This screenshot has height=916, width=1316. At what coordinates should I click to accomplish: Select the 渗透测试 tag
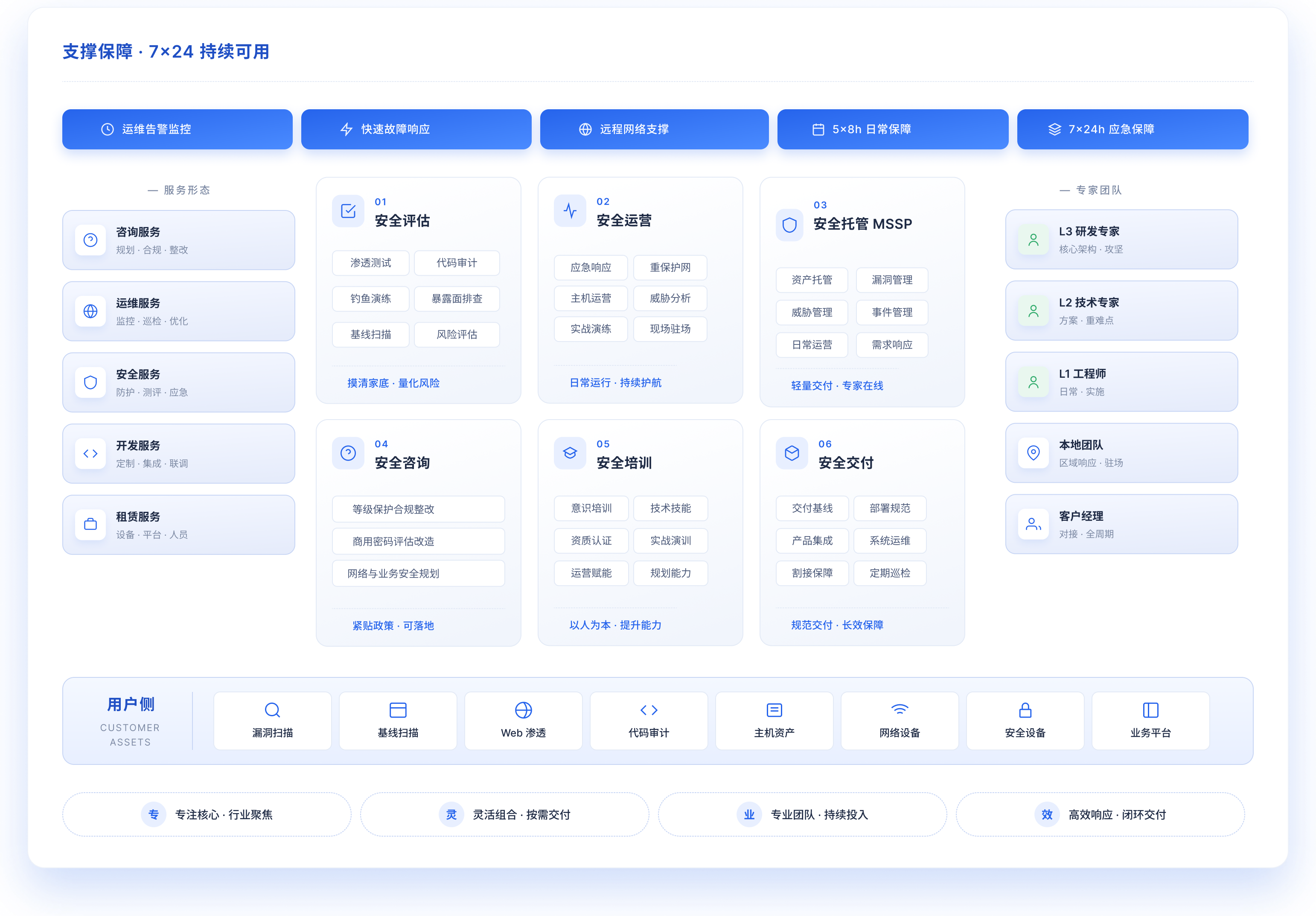point(371,263)
